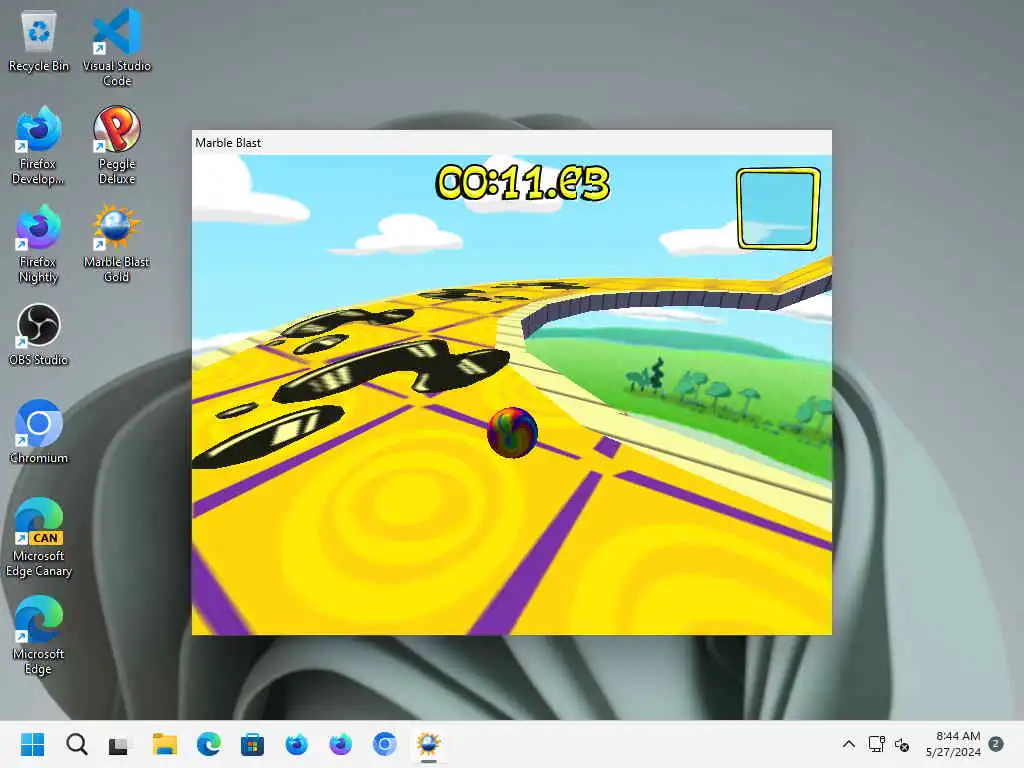Open taskbar Search
The height and width of the screenshot is (768, 1024).
[76, 744]
